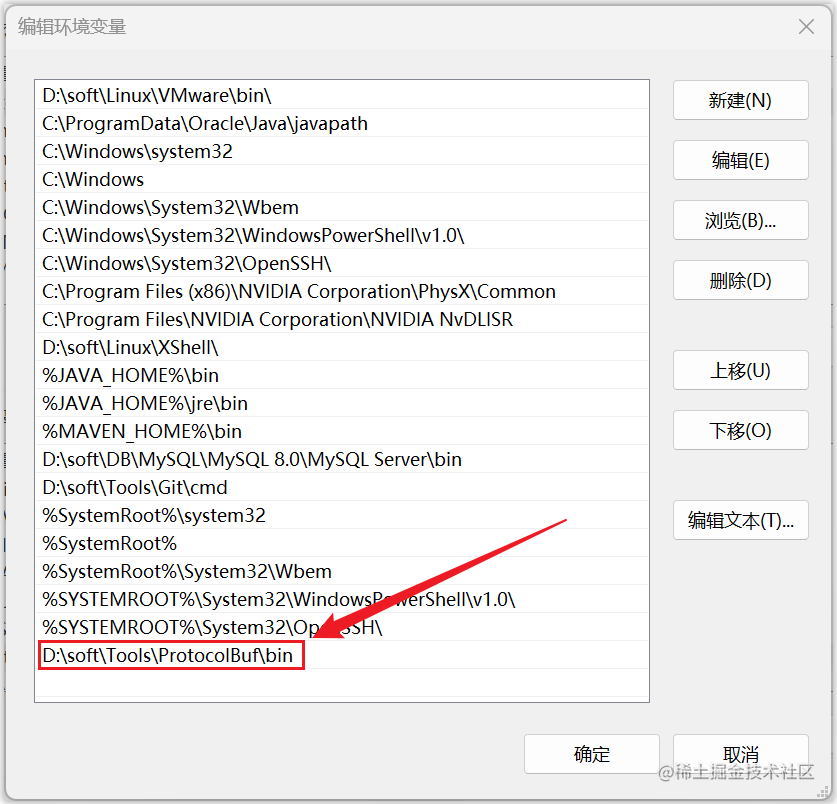Click the 下移(O) button

tap(740, 430)
